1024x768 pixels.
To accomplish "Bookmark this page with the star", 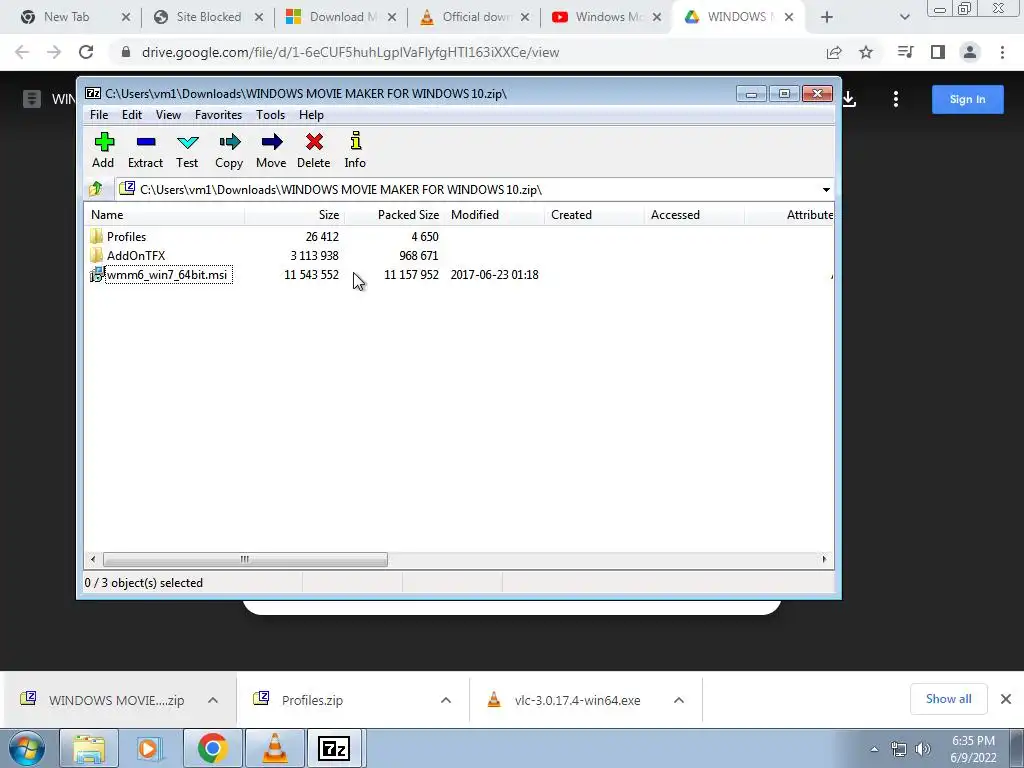I will (866, 52).
